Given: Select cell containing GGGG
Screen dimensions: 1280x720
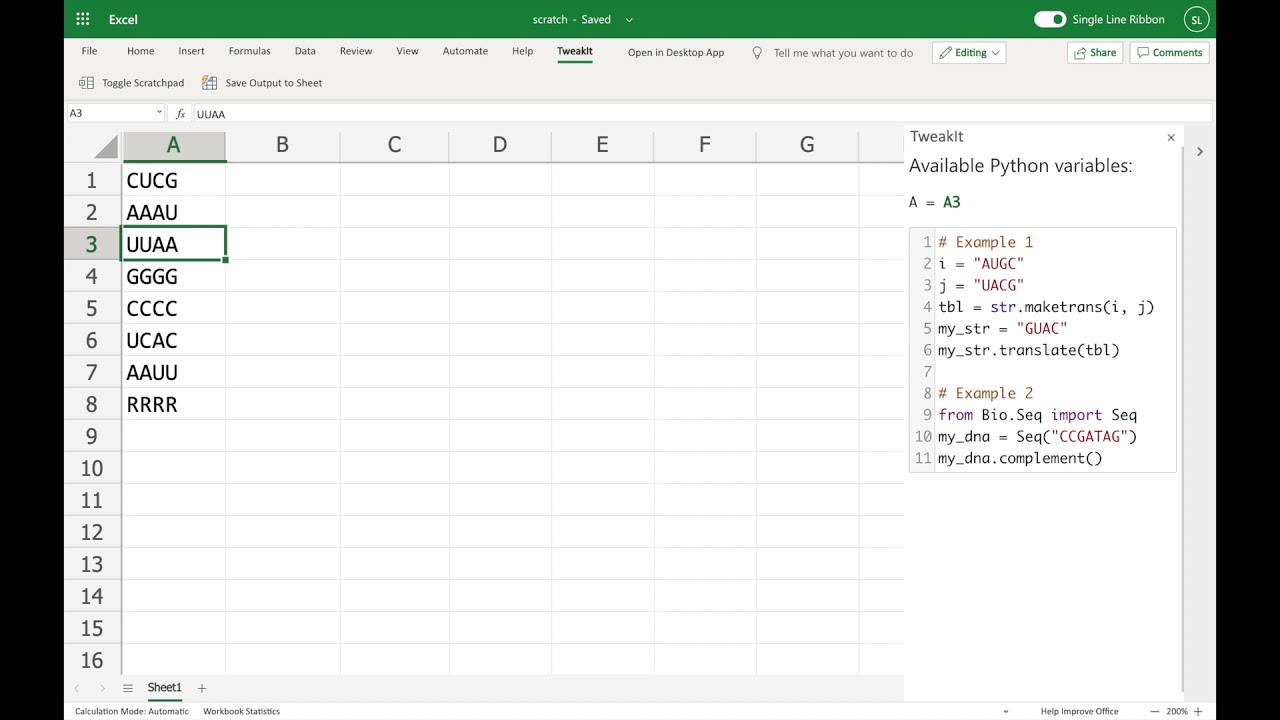Looking at the screenshot, I should coord(174,276).
